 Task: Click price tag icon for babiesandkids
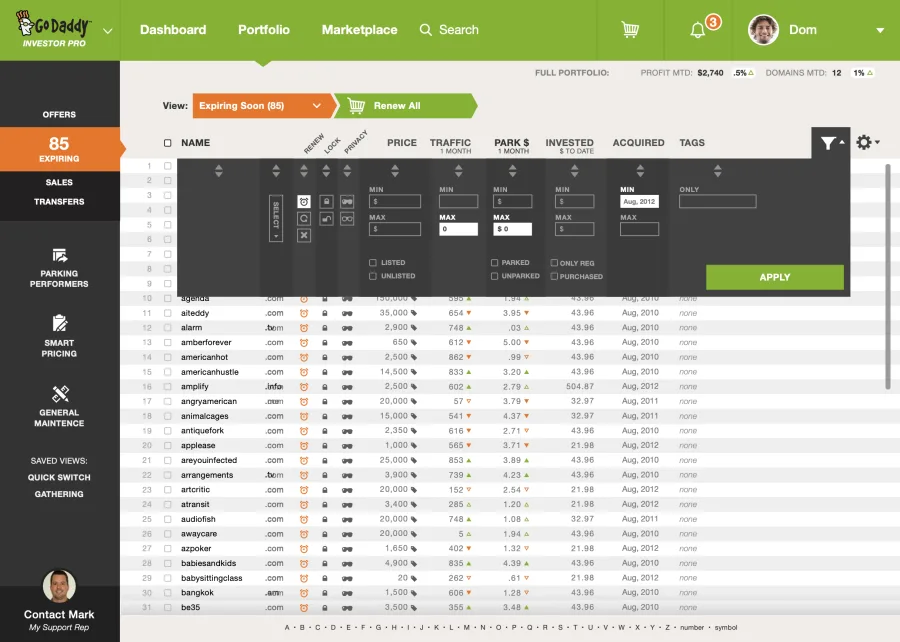(x=414, y=563)
